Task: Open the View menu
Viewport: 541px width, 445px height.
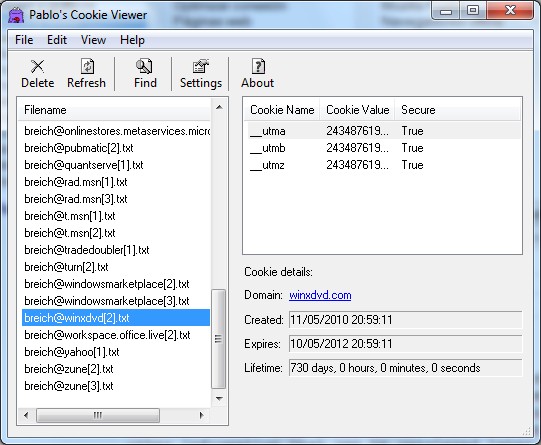Action: [93, 40]
